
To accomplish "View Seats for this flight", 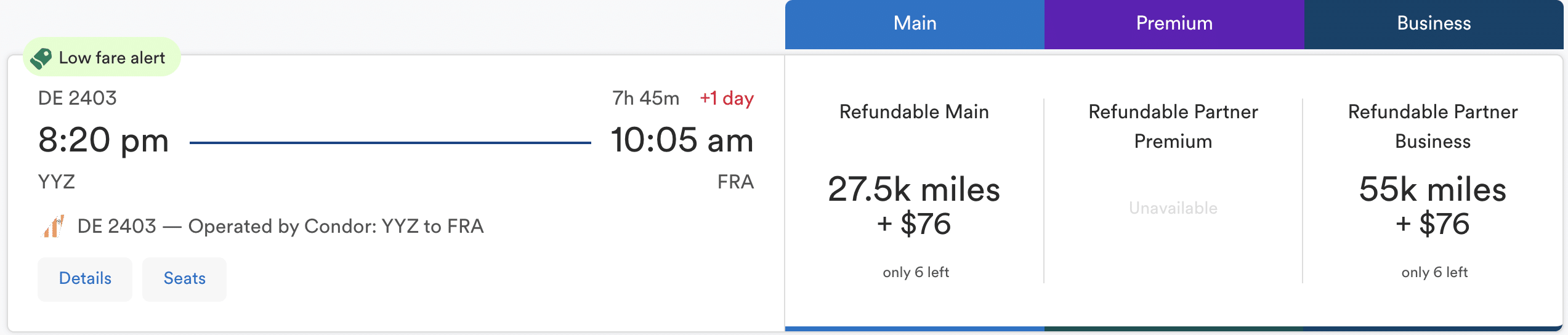I will (x=184, y=279).
